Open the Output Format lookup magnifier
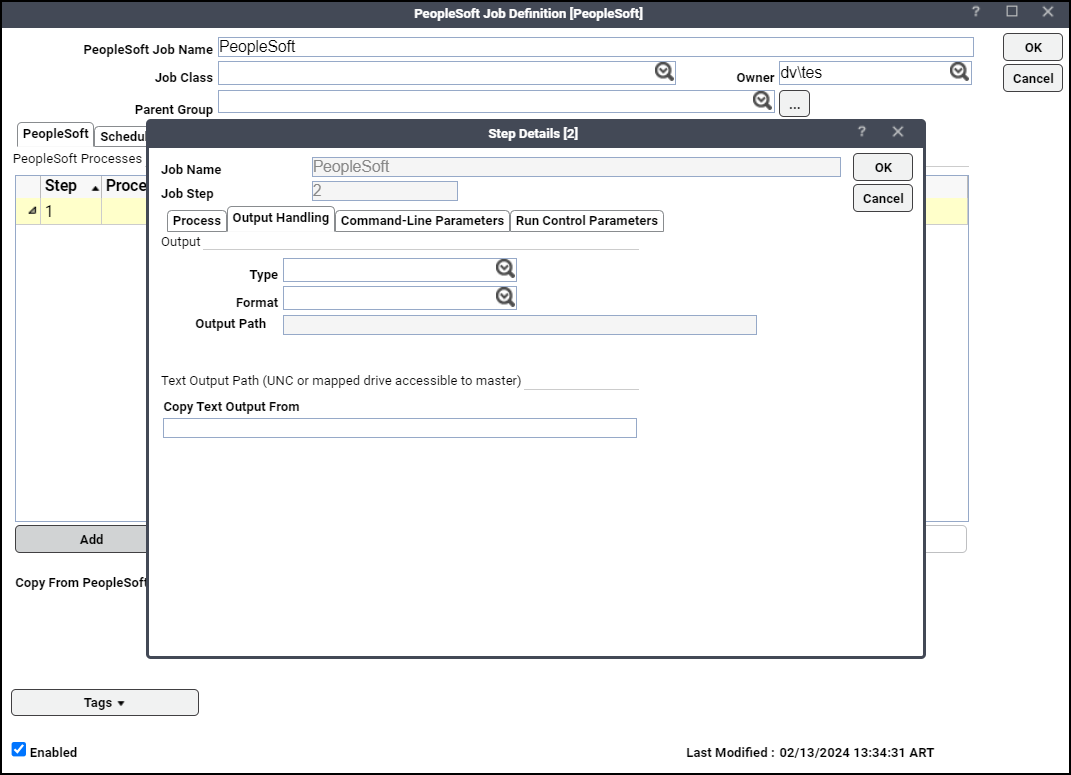The width and height of the screenshot is (1071, 775). coord(505,296)
